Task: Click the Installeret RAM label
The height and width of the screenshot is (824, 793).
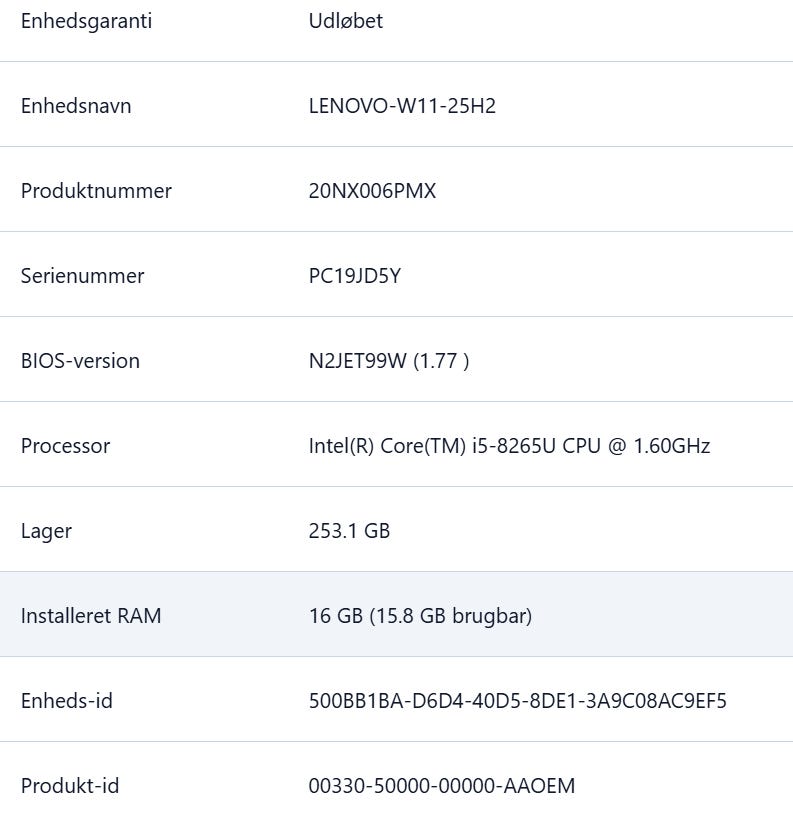Action: tap(91, 616)
